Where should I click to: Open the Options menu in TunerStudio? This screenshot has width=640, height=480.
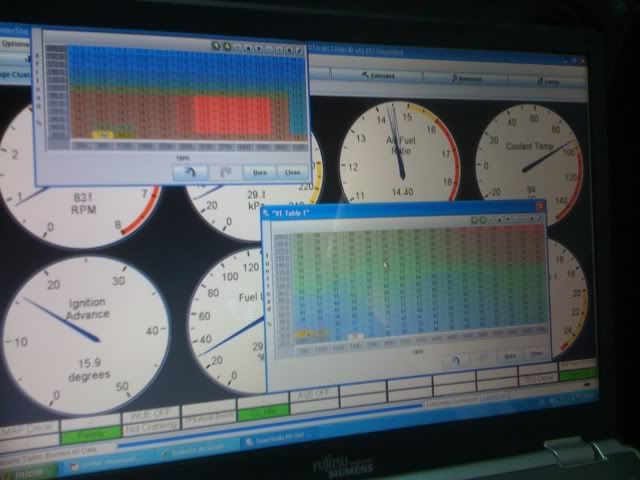coord(15,44)
